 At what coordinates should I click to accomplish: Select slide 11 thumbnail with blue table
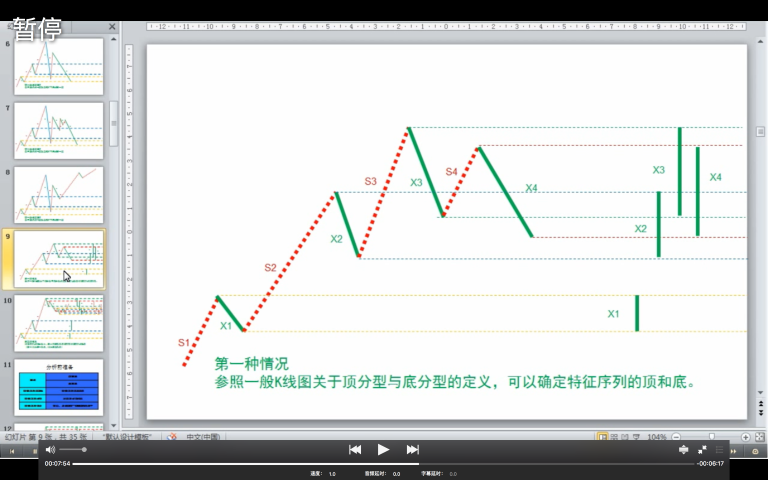(x=58, y=387)
